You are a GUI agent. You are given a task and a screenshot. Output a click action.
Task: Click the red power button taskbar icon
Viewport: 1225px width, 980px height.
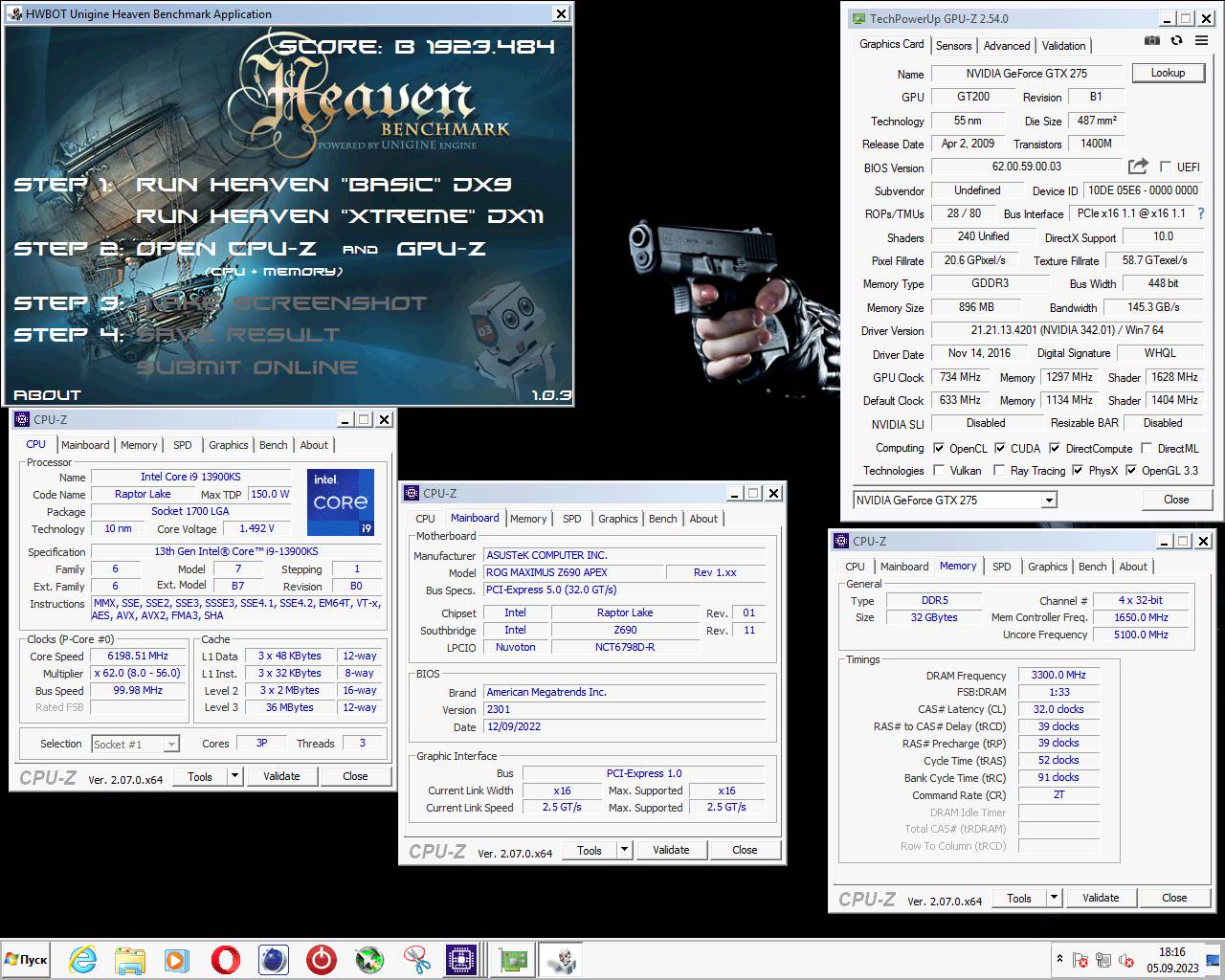point(322,959)
